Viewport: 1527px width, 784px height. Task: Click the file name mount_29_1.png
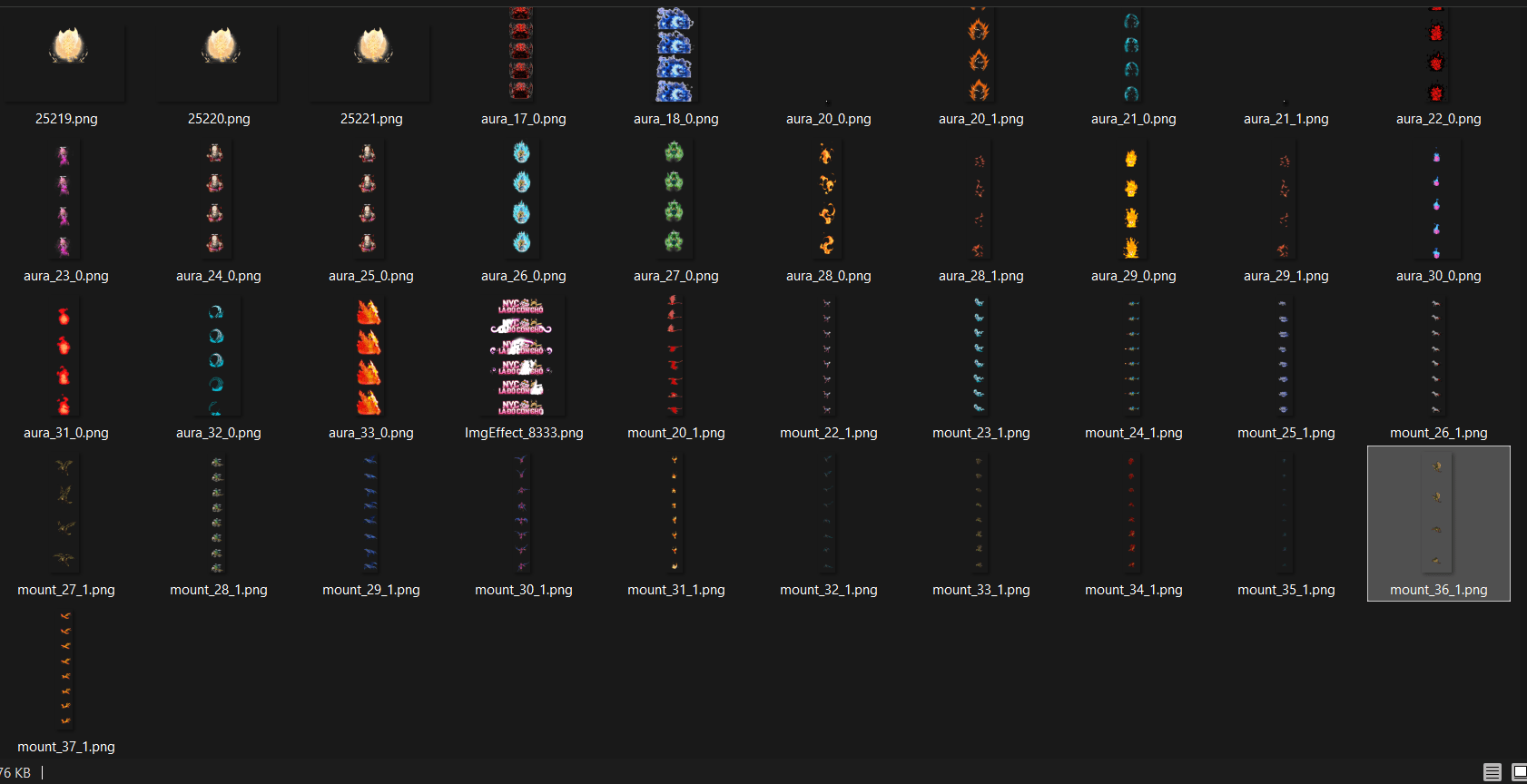tap(371, 590)
